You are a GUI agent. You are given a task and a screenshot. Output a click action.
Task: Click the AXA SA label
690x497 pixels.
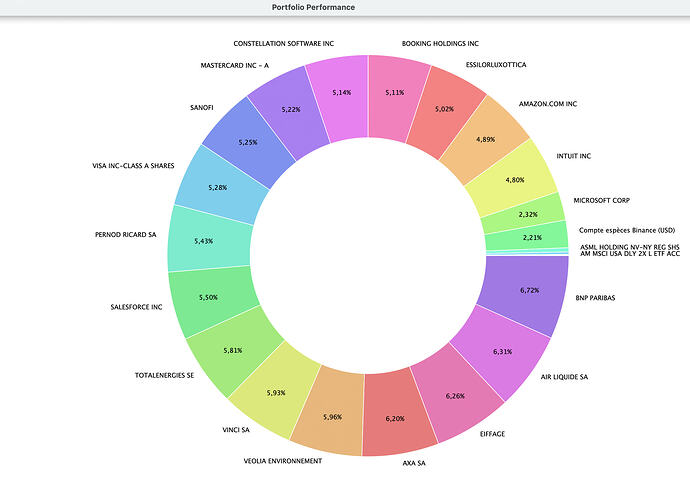414,463
